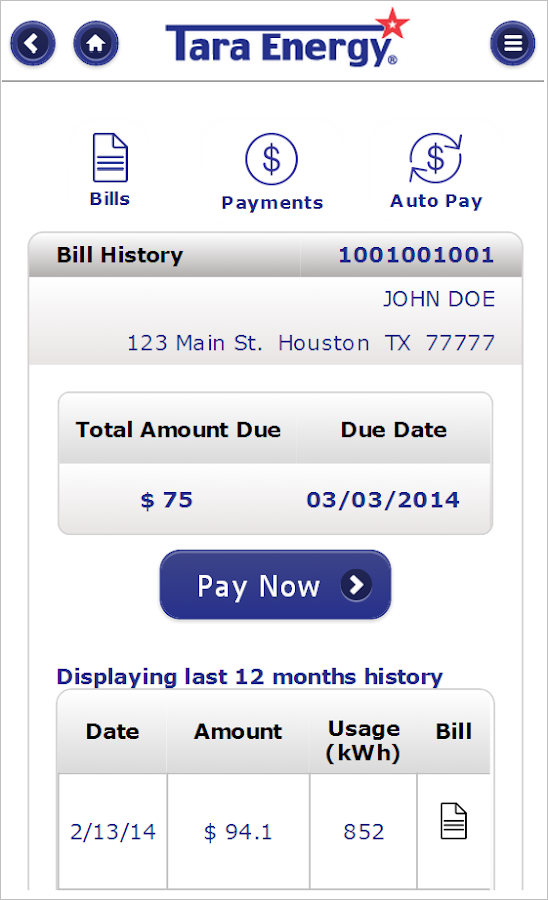This screenshot has height=900, width=548.
Task: Tap the back arrow button
Action: tap(33, 43)
